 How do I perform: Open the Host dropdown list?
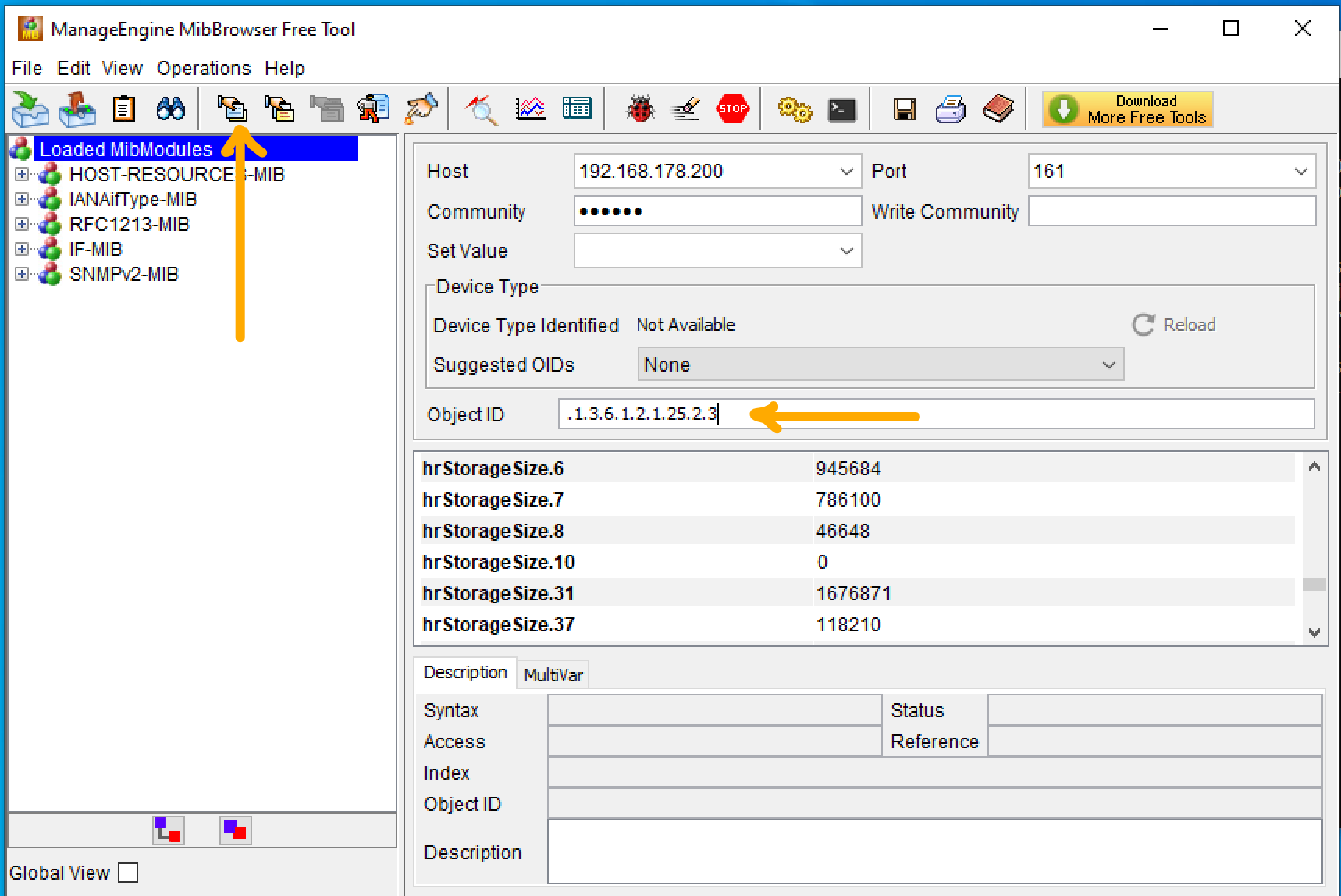pyautogui.click(x=846, y=171)
